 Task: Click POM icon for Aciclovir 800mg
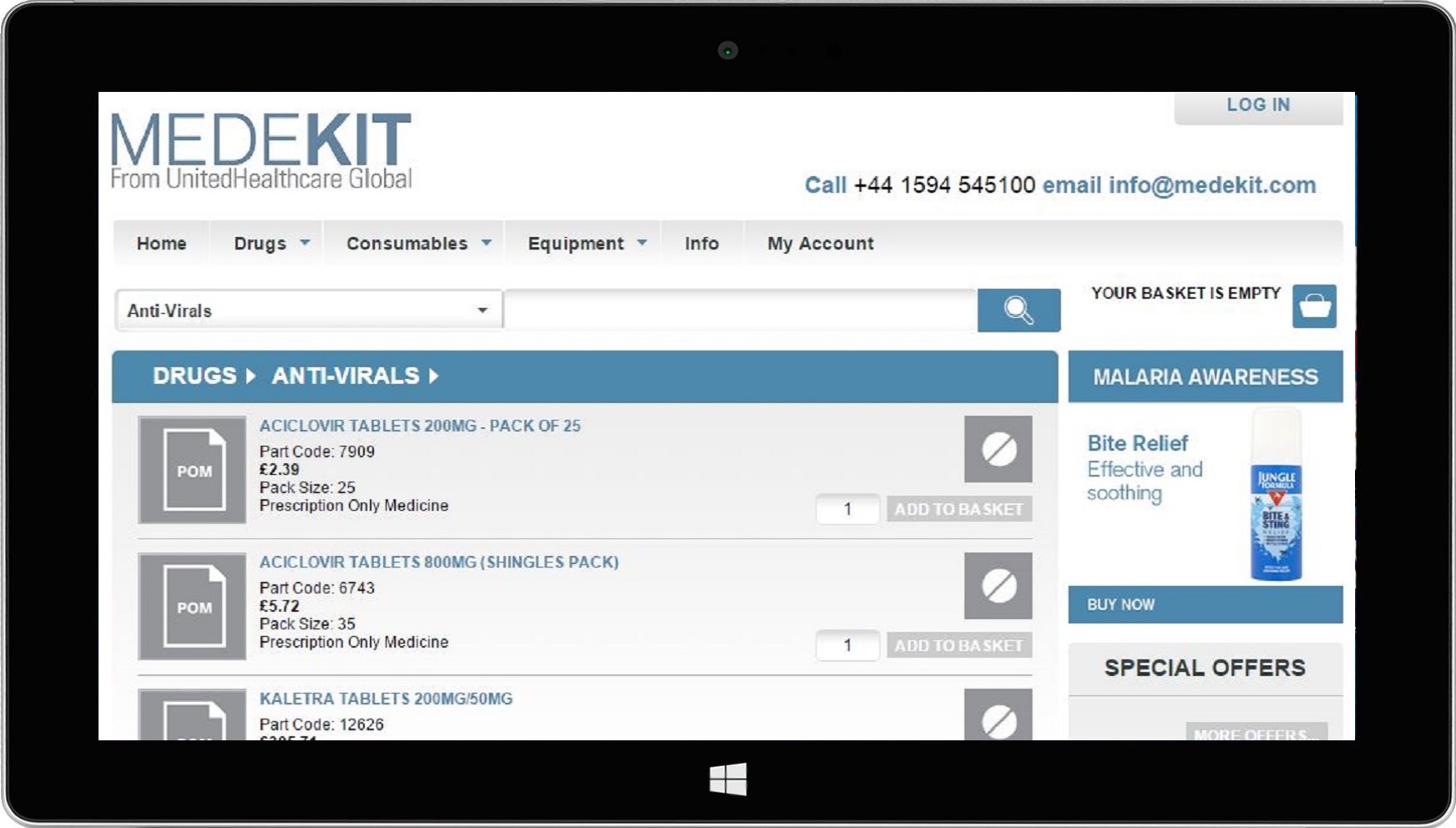tap(193, 607)
